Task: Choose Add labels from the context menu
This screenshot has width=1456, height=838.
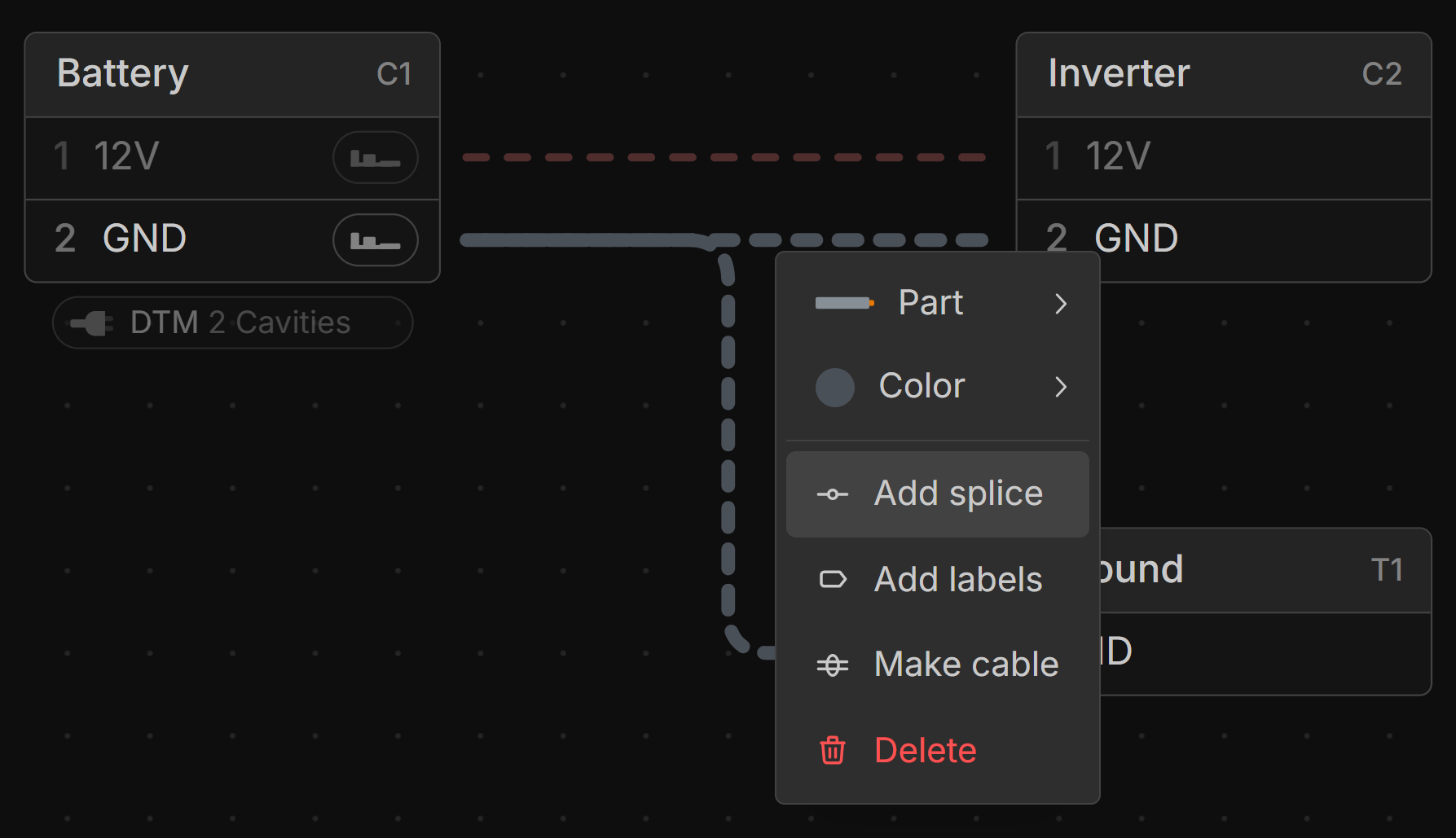Action: [x=957, y=580]
